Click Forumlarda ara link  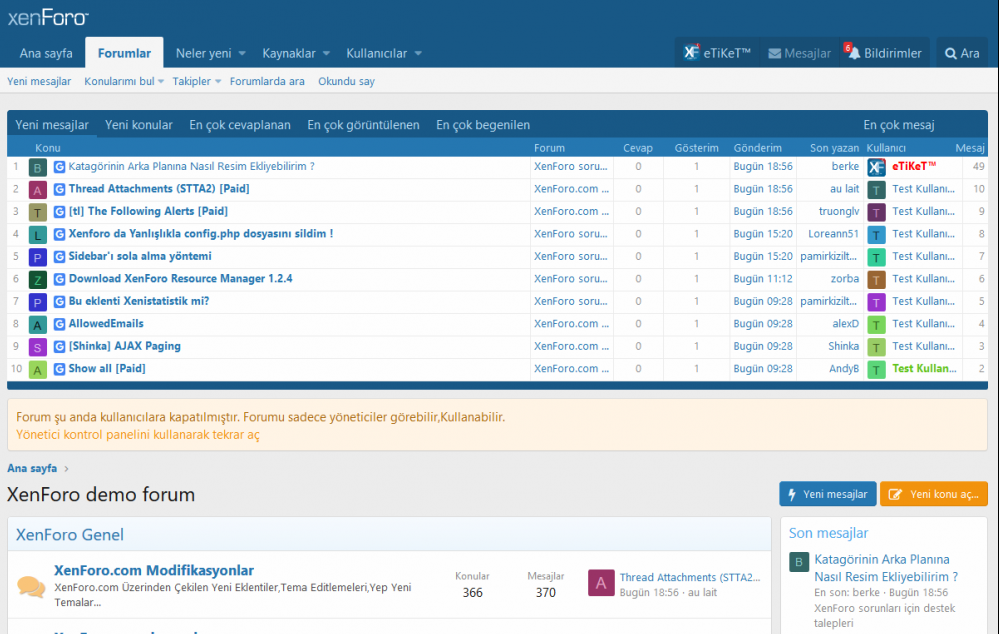pyautogui.click(x=267, y=82)
